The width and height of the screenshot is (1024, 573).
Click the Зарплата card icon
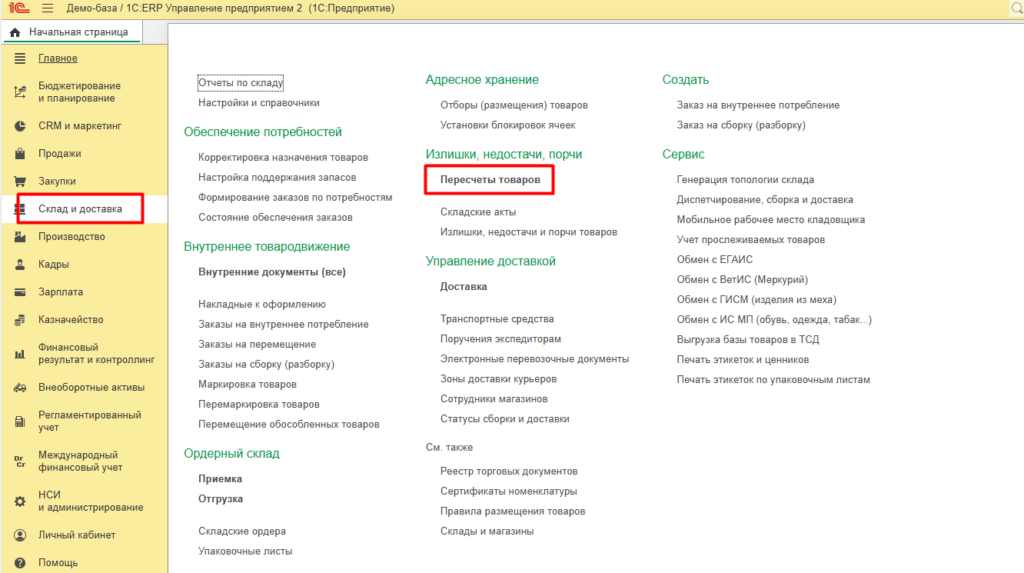click(20, 292)
